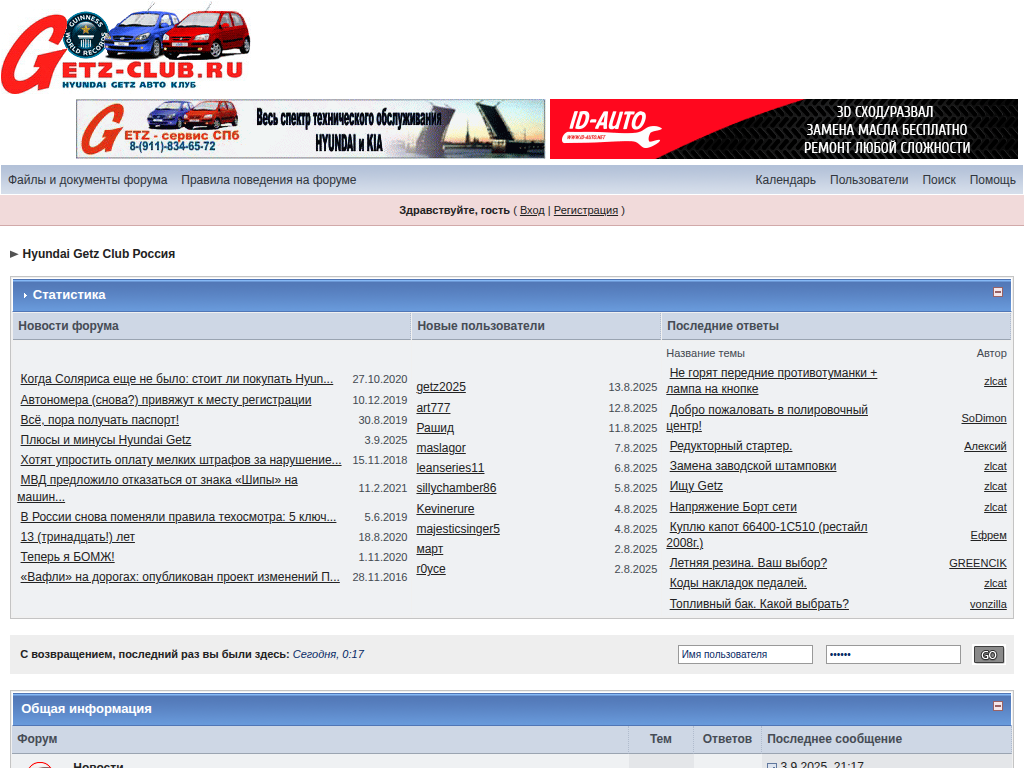Collapse the Статистика section
The height and width of the screenshot is (768, 1024).
tap(997, 293)
